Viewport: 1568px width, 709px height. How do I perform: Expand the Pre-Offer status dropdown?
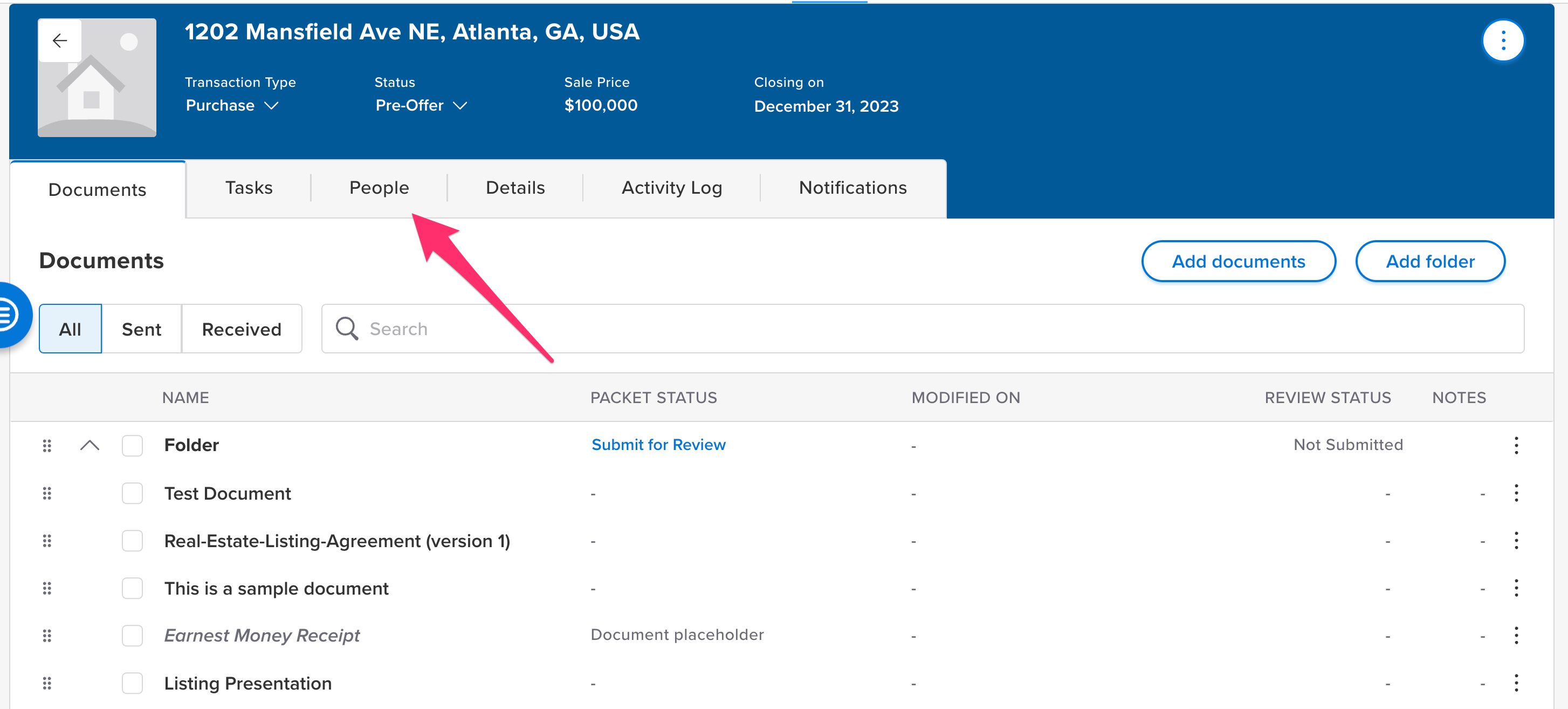[421, 105]
